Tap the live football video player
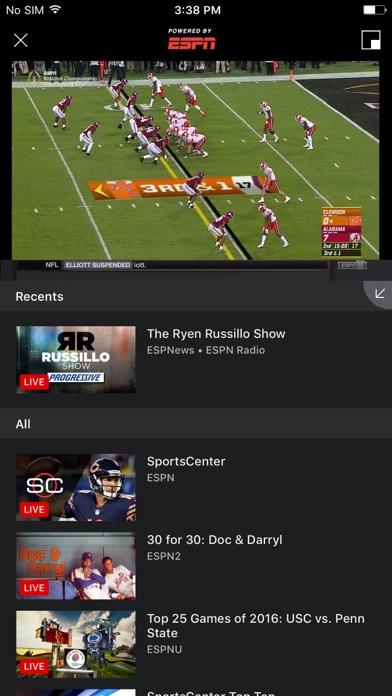The image size is (392, 696). coord(195,160)
